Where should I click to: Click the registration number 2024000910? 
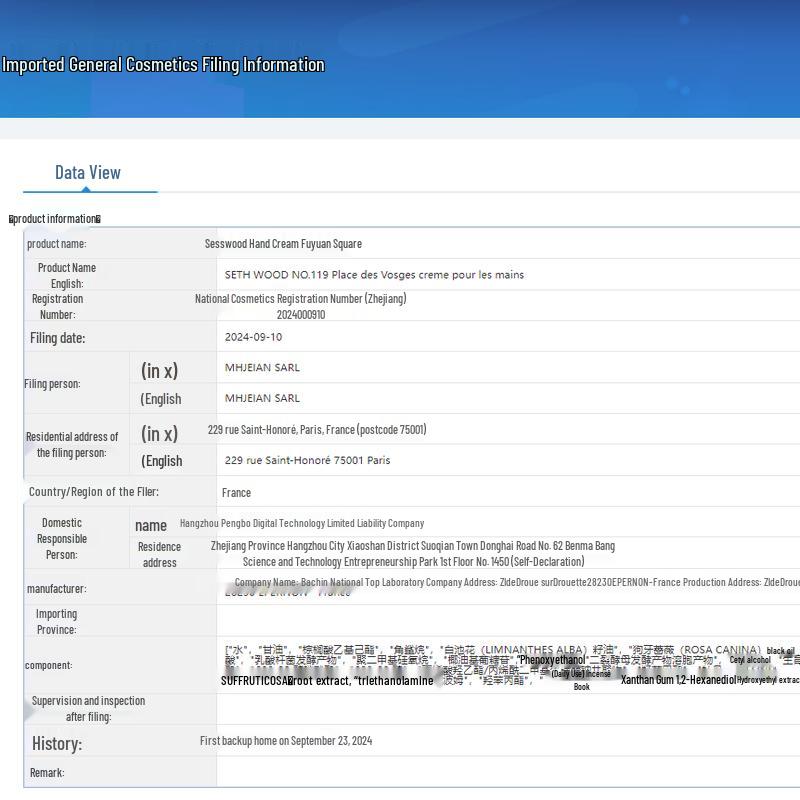300,315
